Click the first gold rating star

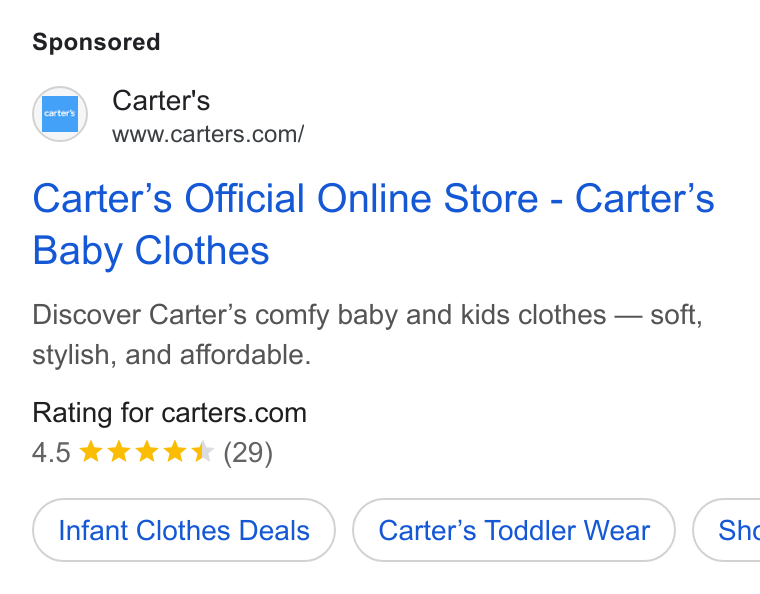[91, 452]
